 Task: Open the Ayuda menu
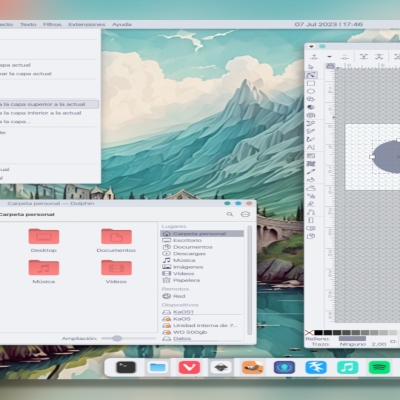[122, 24]
